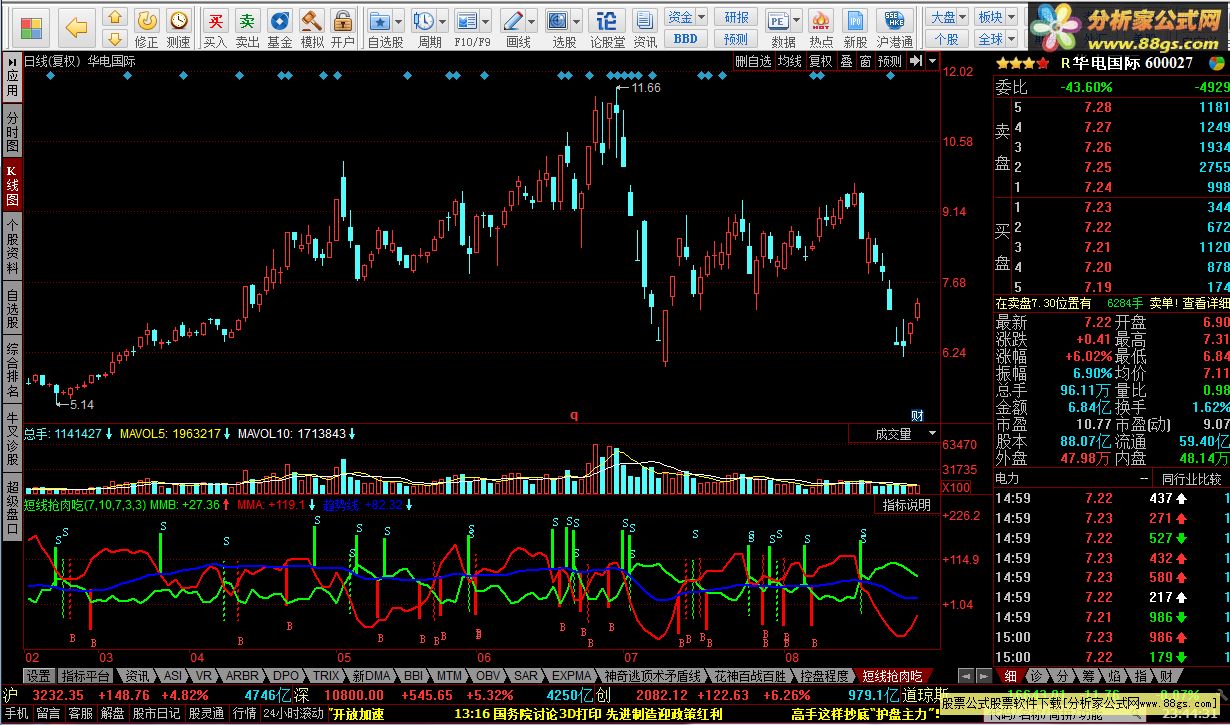
Task: Click the 11.66 high price marker
Action: tap(646, 88)
